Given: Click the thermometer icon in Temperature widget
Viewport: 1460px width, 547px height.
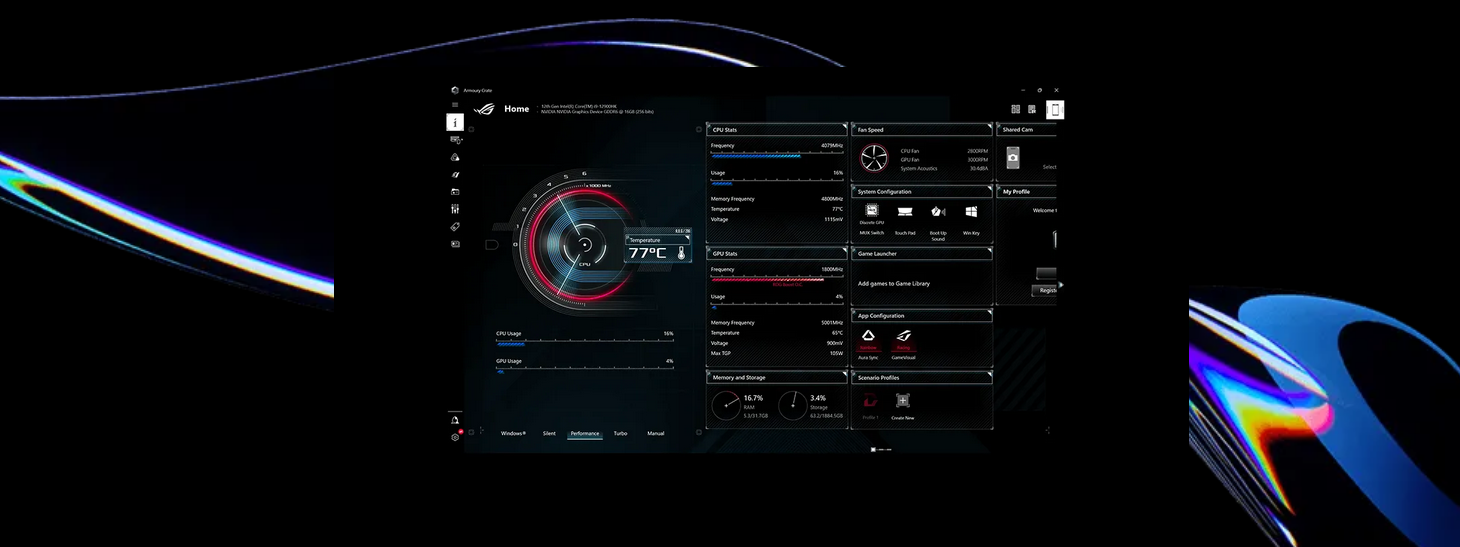Looking at the screenshot, I should [680, 254].
